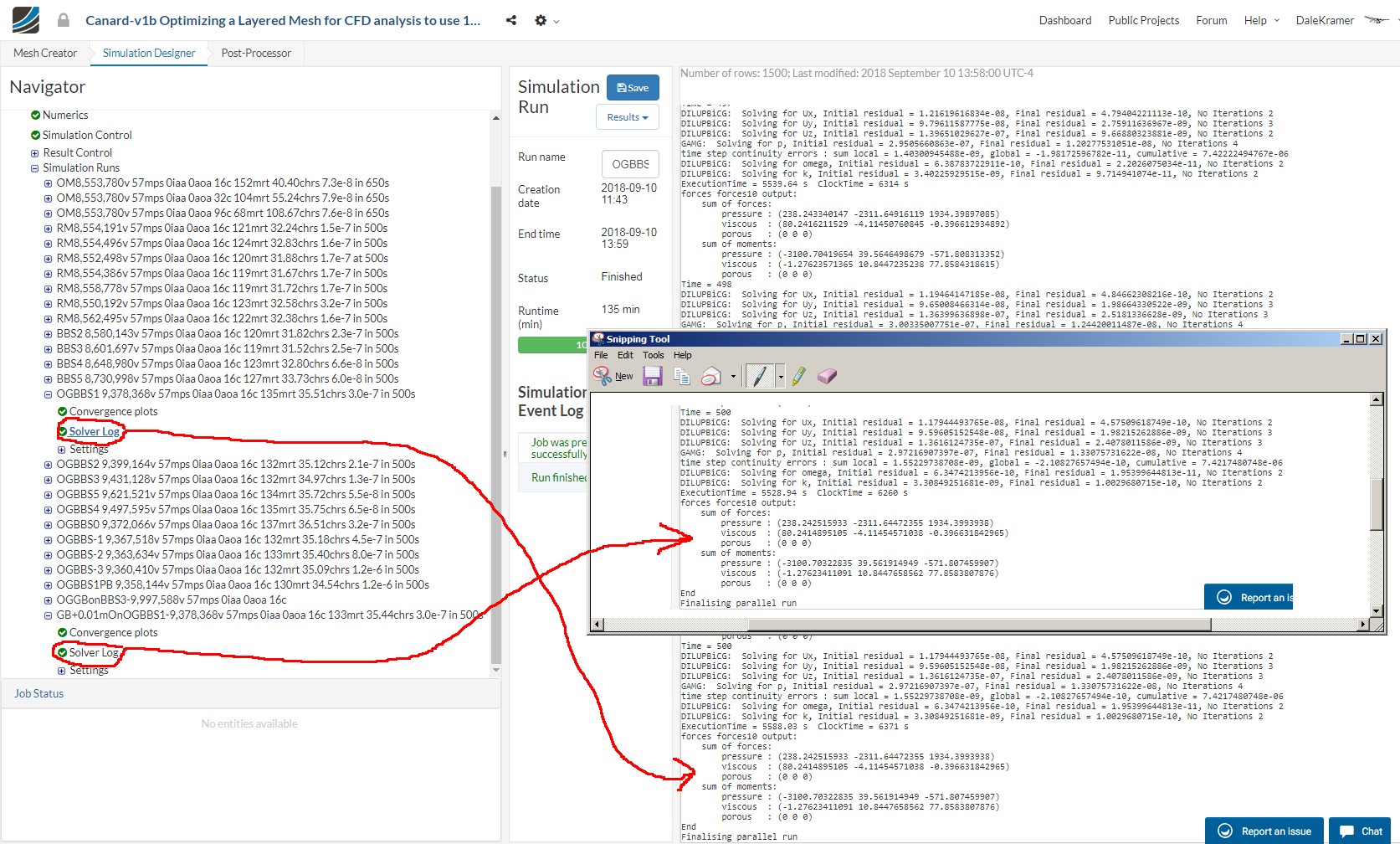
Task: Click the Copy icon in Snipping Tool
Action: point(682,376)
